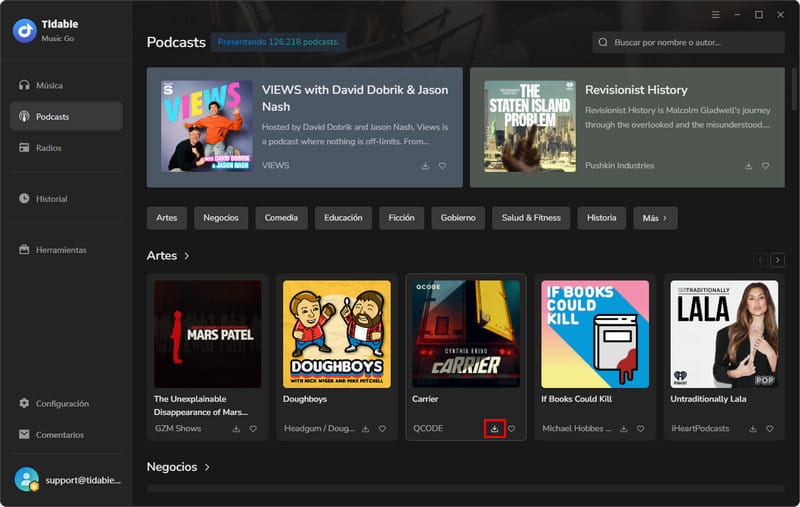Screen dimensions: 800x507
Task: Click the user avatar icon at bottom
Action: pos(27,479)
